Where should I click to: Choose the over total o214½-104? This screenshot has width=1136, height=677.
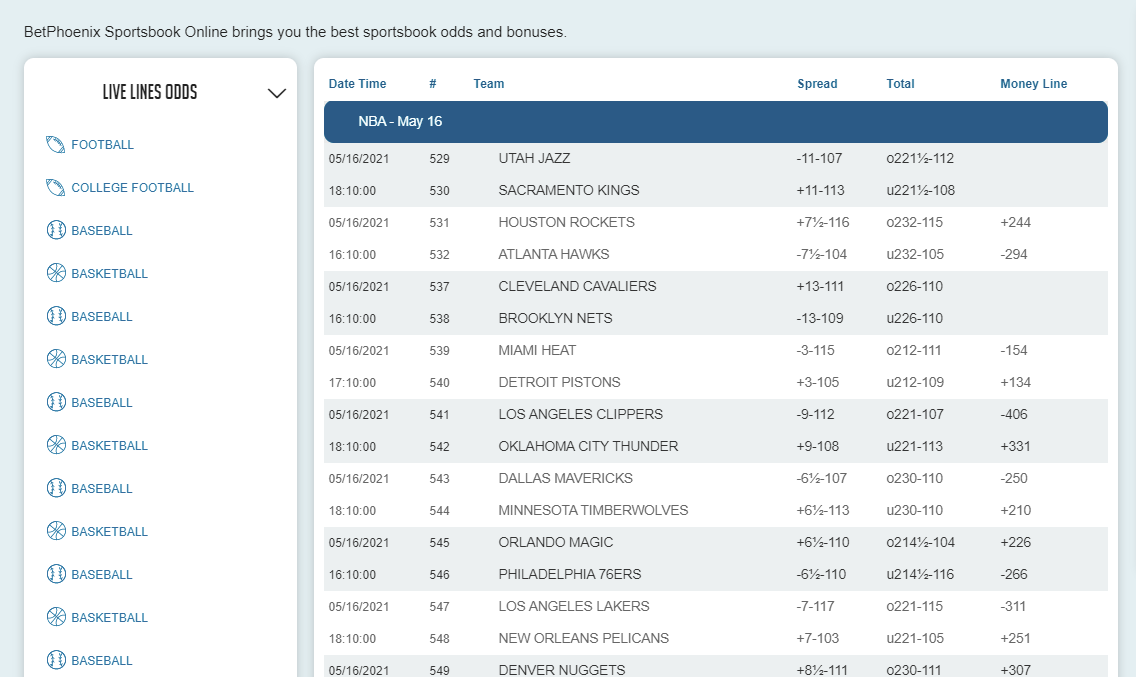coord(921,542)
